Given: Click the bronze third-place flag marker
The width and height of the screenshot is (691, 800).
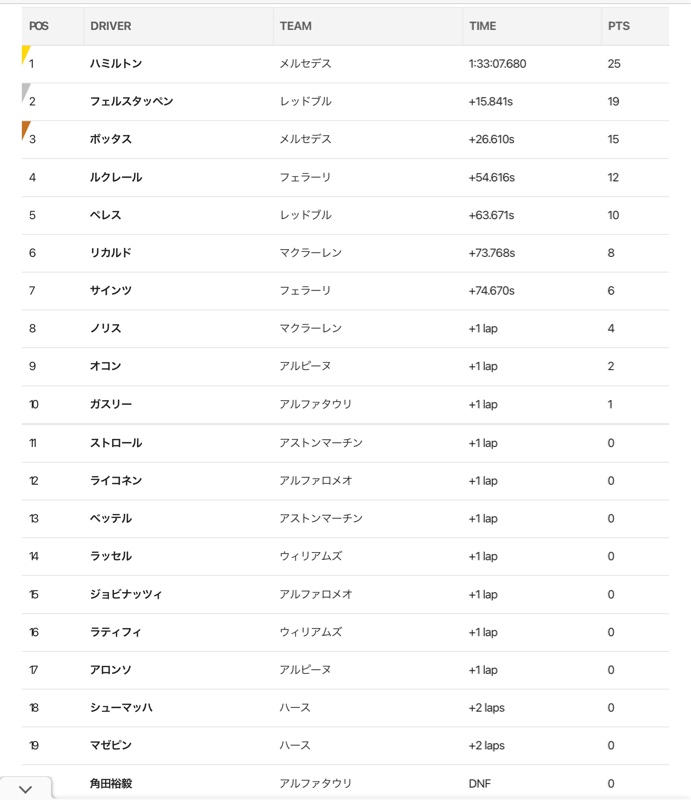Looking at the screenshot, I should [26, 130].
